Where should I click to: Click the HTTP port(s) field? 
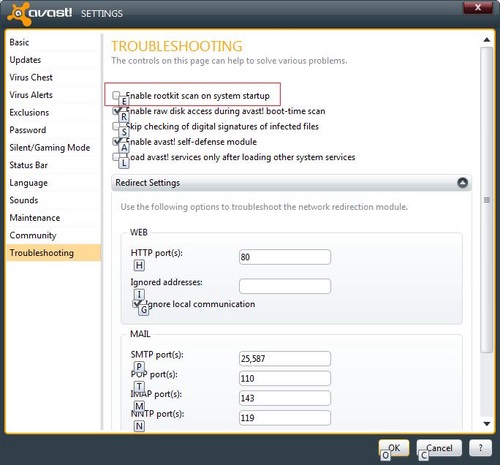pyautogui.click(x=285, y=257)
